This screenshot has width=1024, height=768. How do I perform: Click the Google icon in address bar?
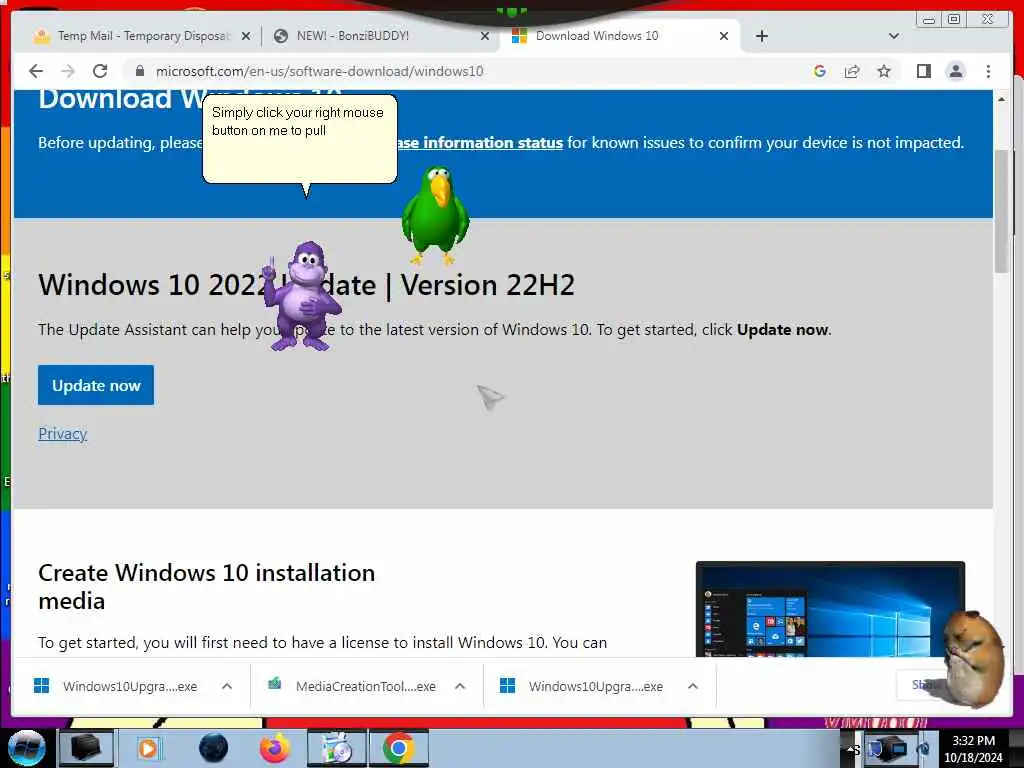[x=820, y=71]
